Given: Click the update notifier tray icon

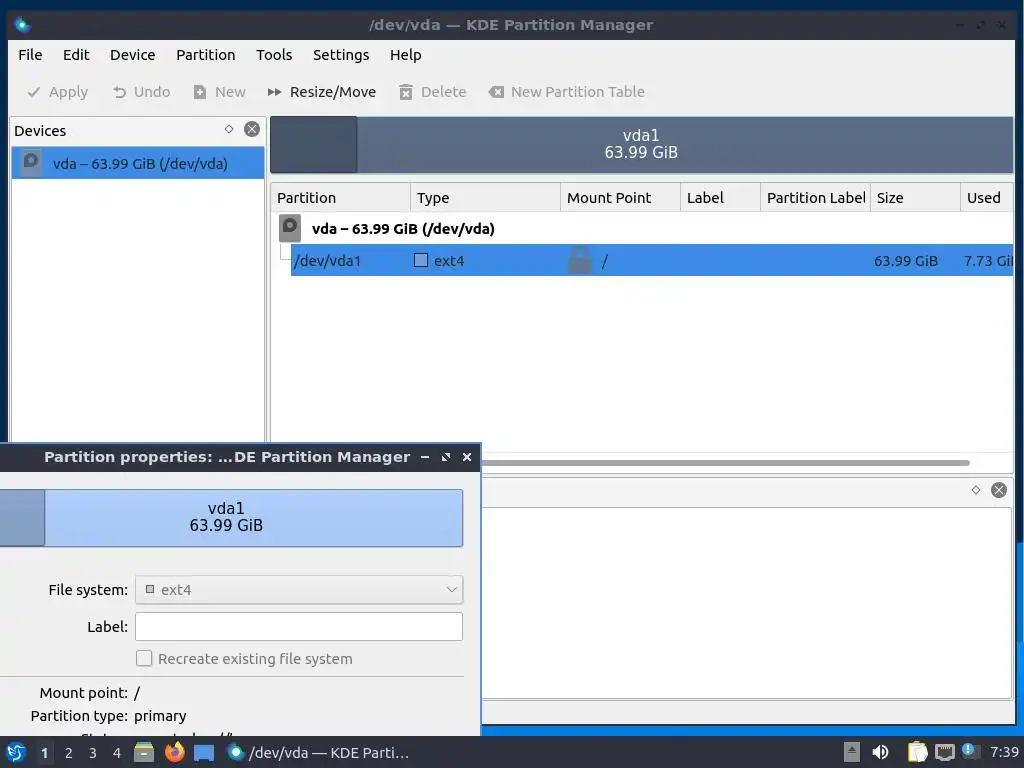Looking at the screenshot, I should click(x=970, y=751).
